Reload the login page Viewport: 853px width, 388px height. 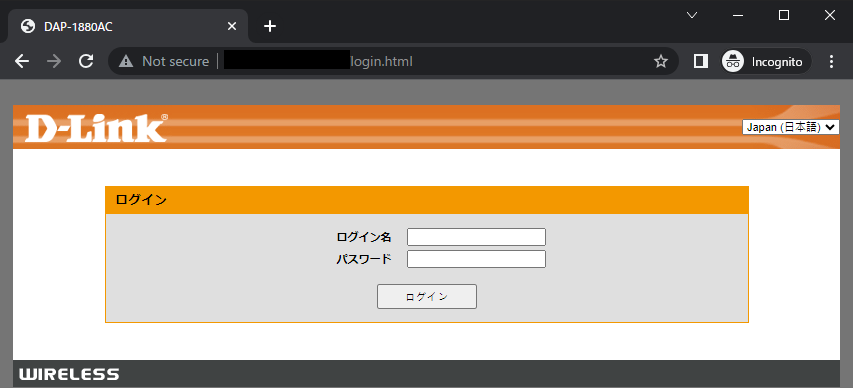pos(86,61)
